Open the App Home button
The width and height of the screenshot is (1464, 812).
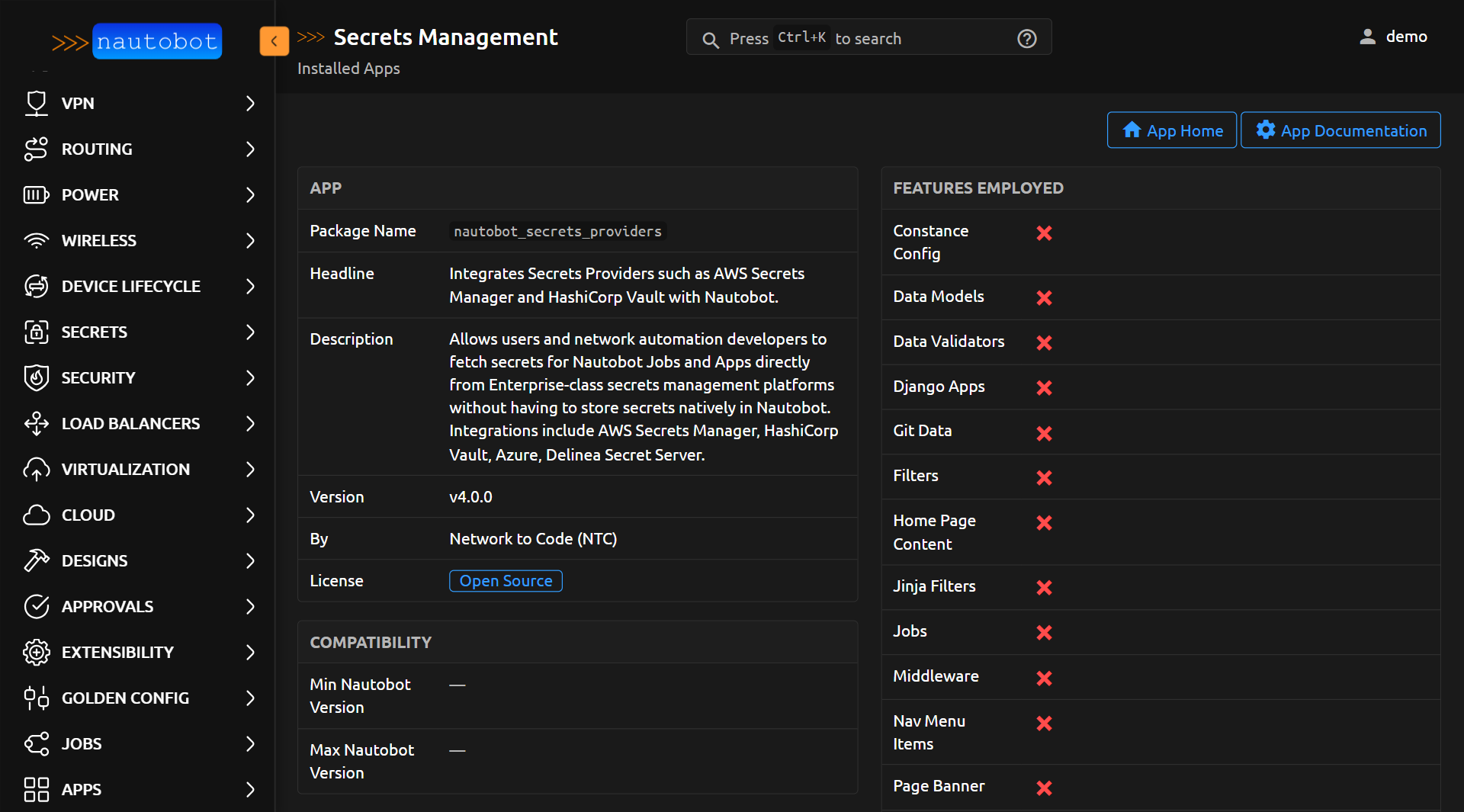click(x=1171, y=130)
